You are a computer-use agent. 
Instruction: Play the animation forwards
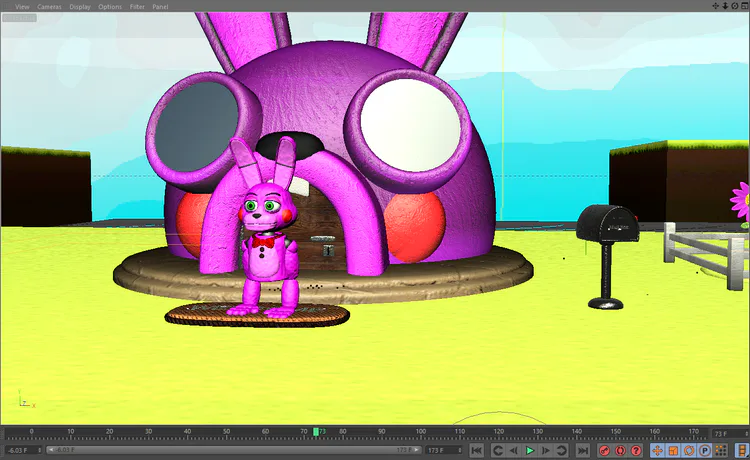pos(529,450)
